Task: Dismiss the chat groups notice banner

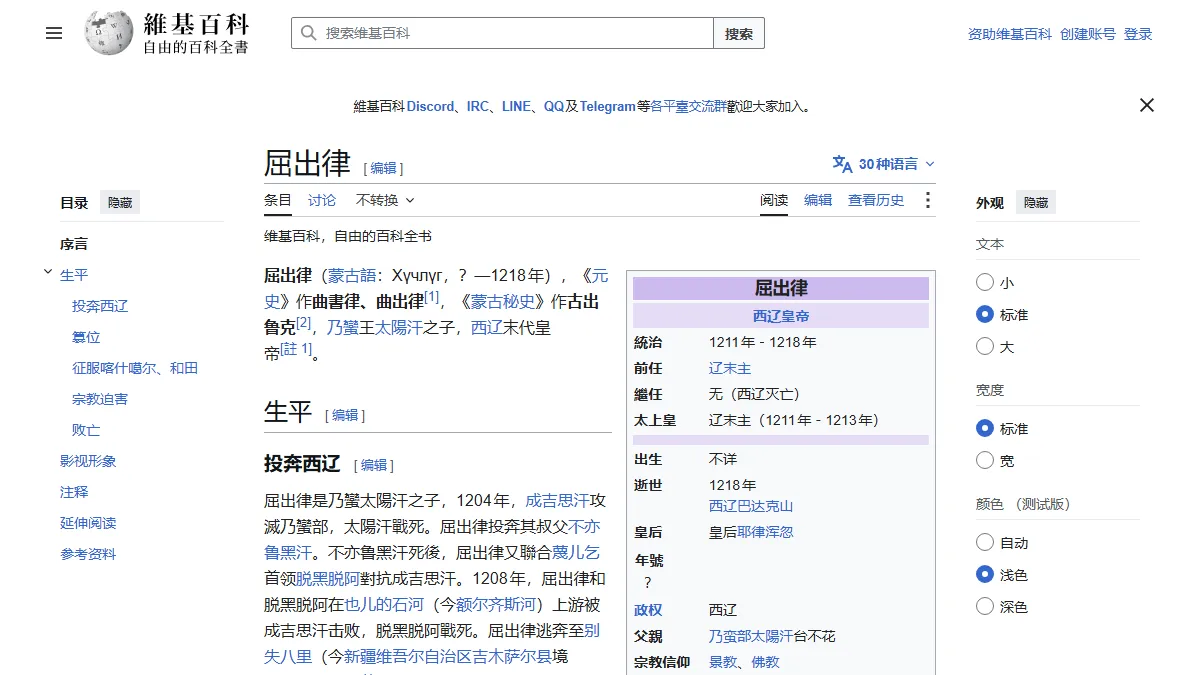Action: click(x=1147, y=105)
